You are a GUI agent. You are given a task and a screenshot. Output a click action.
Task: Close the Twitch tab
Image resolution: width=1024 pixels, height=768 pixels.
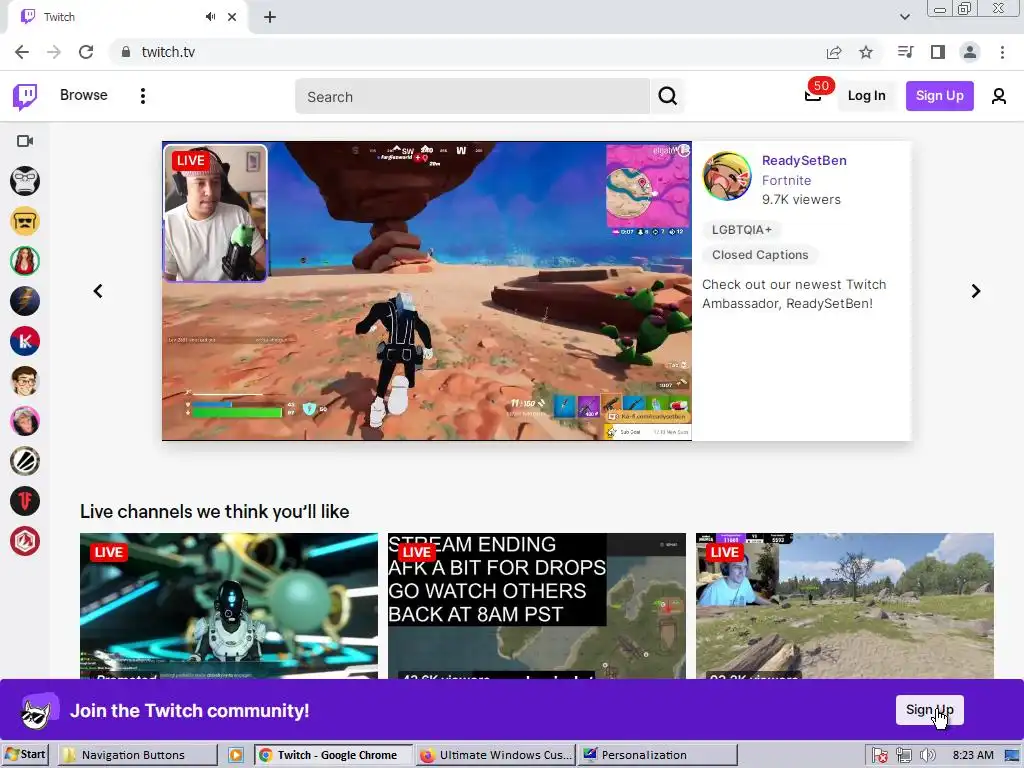232,17
